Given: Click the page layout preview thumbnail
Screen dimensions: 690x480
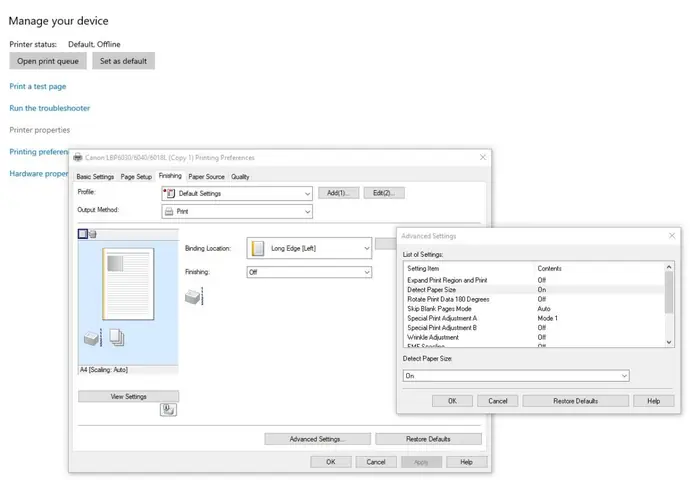Looking at the screenshot, I should point(128,284).
